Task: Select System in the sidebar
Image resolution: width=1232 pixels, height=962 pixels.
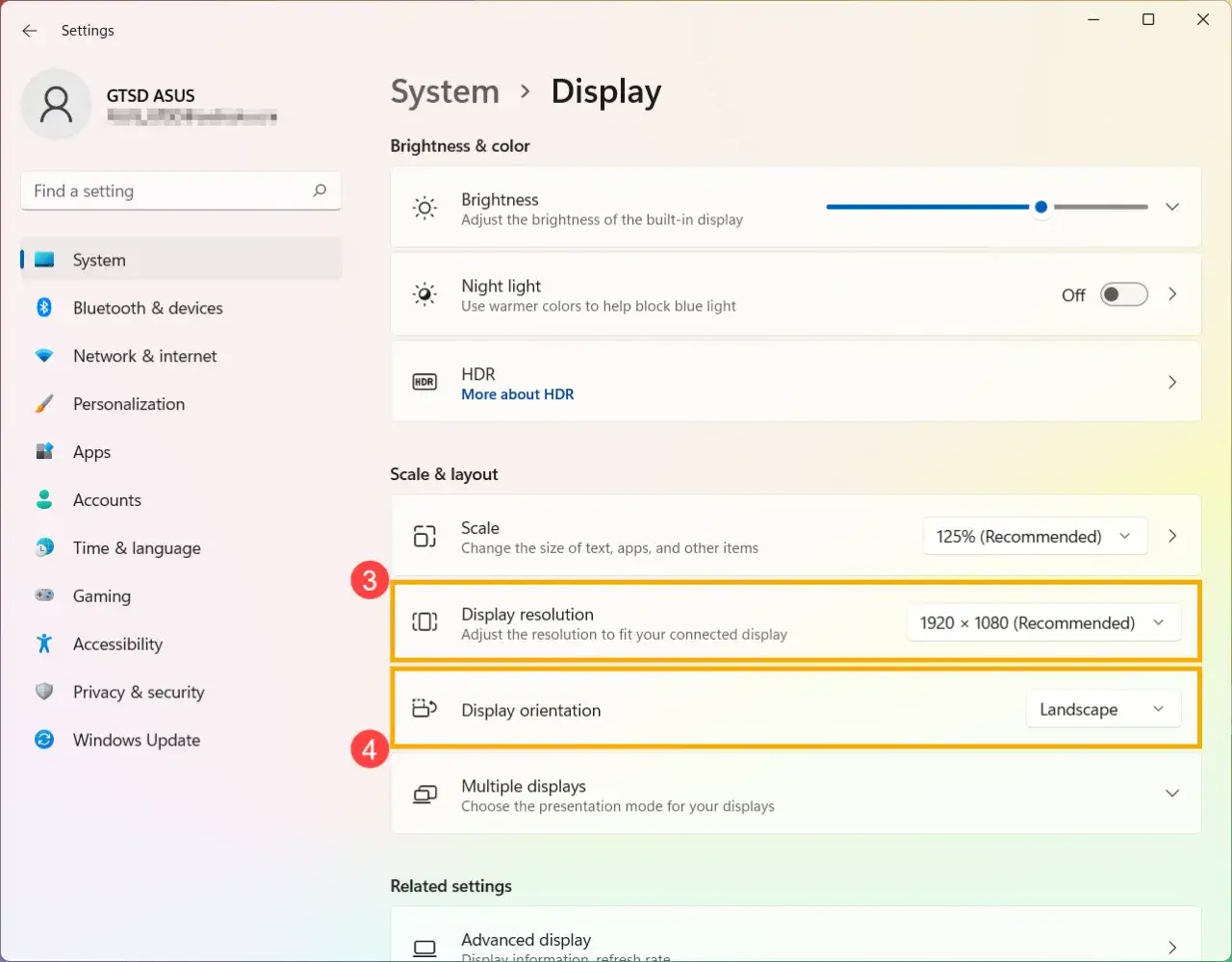Action: click(182, 260)
